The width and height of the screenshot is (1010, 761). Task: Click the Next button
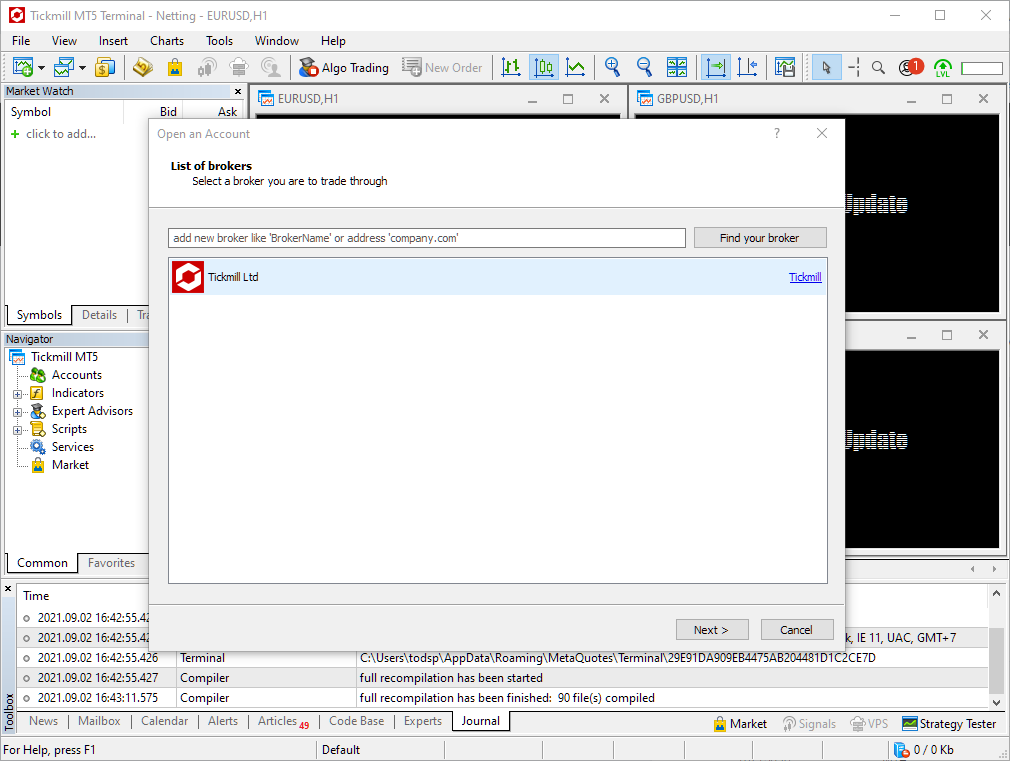(712, 630)
